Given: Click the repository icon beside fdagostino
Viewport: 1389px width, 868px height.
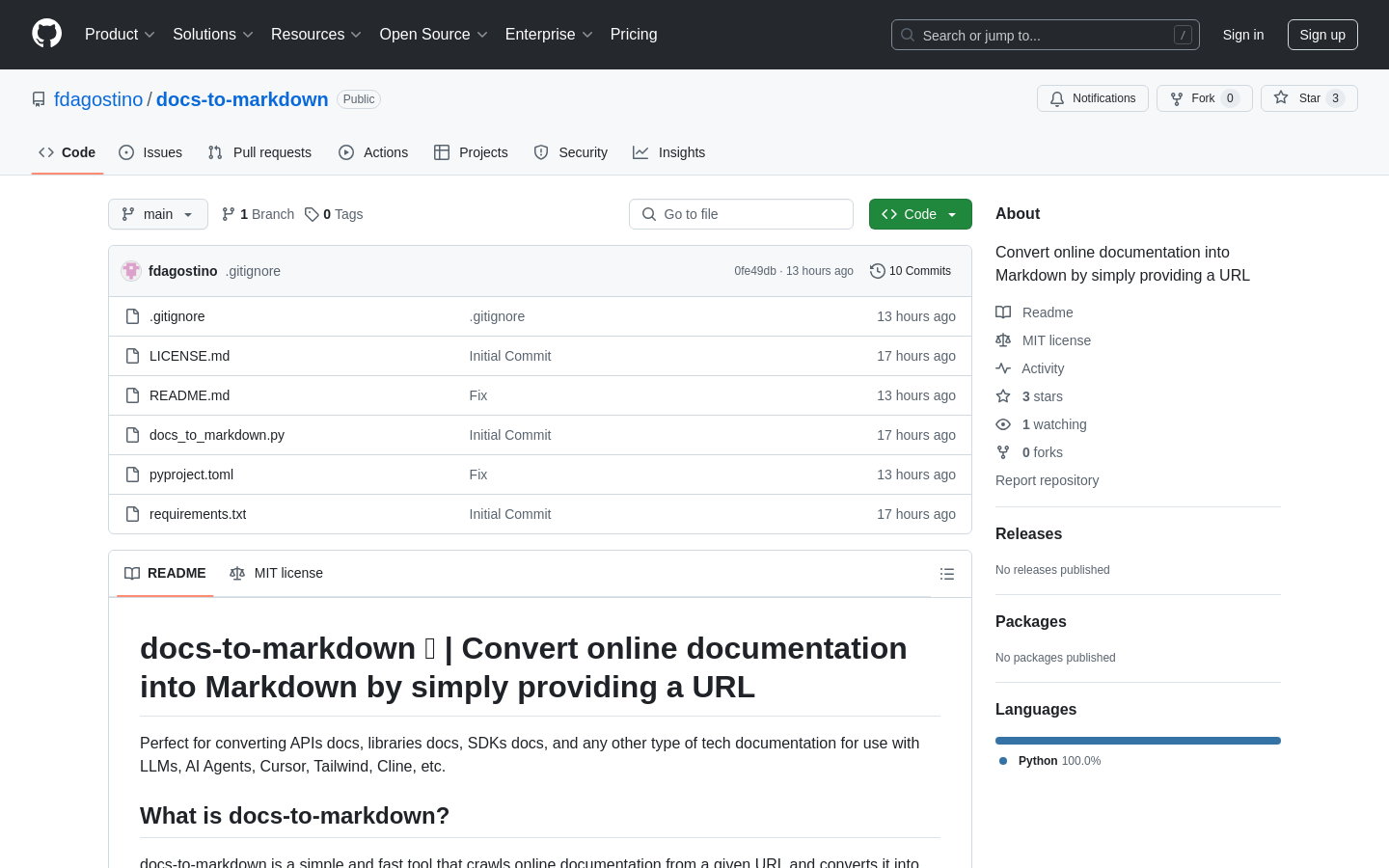Looking at the screenshot, I should tap(39, 99).
